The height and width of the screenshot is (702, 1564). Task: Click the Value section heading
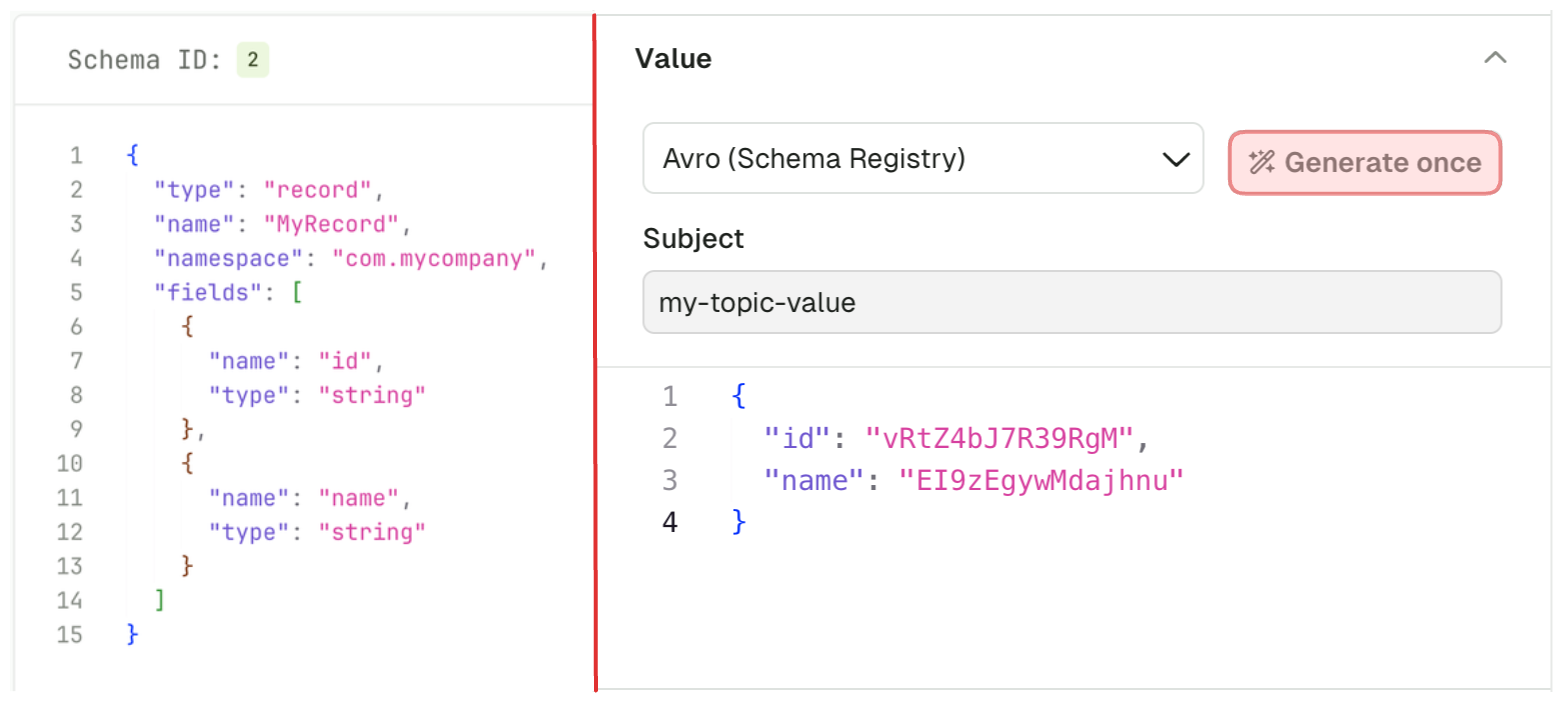coord(673,59)
